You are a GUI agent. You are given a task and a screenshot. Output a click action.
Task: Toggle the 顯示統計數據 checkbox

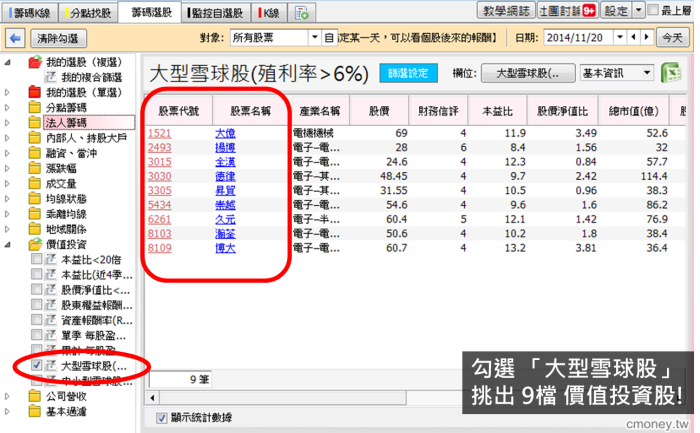(x=162, y=417)
